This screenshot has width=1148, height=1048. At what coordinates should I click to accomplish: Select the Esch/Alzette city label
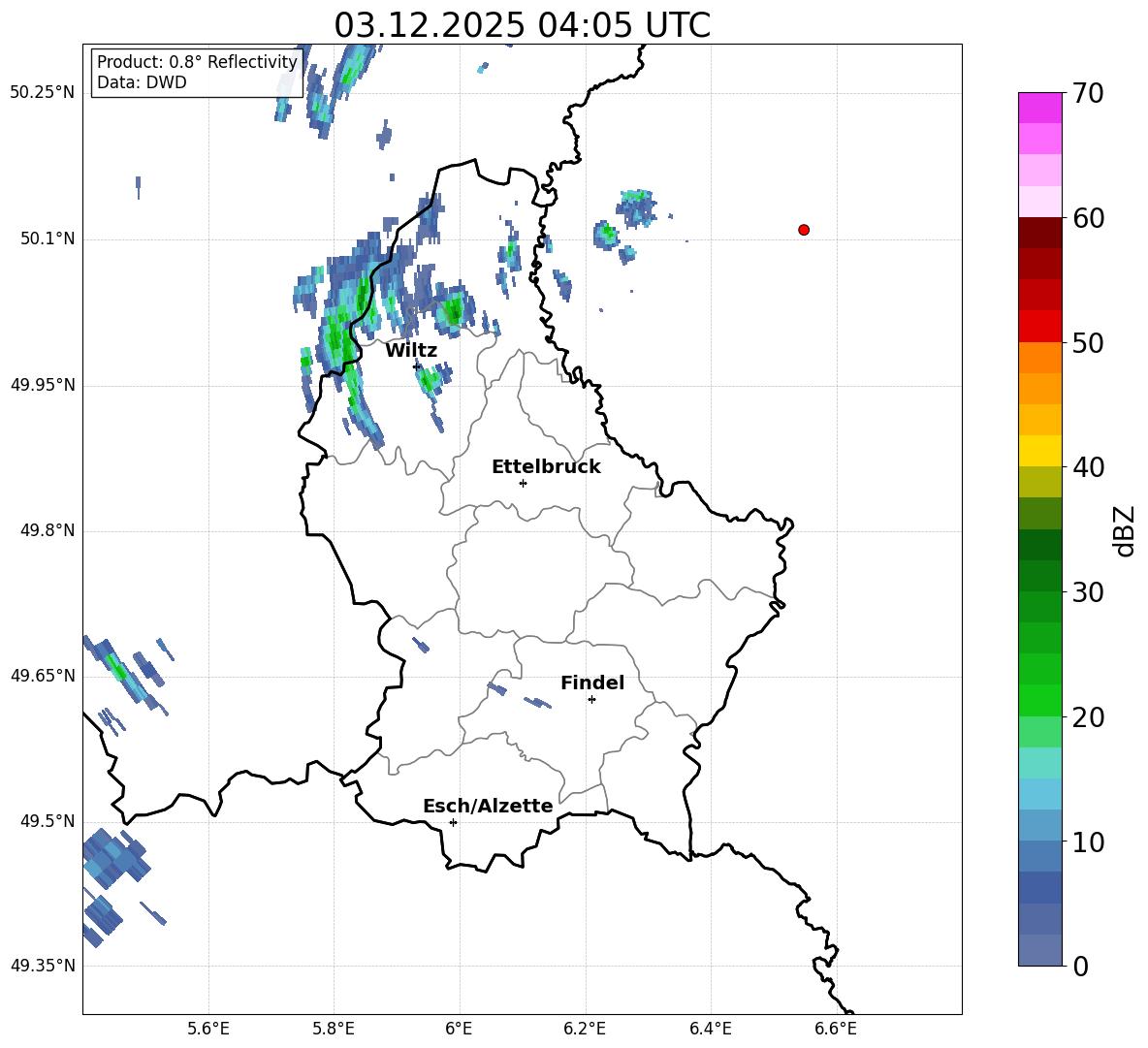488,807
